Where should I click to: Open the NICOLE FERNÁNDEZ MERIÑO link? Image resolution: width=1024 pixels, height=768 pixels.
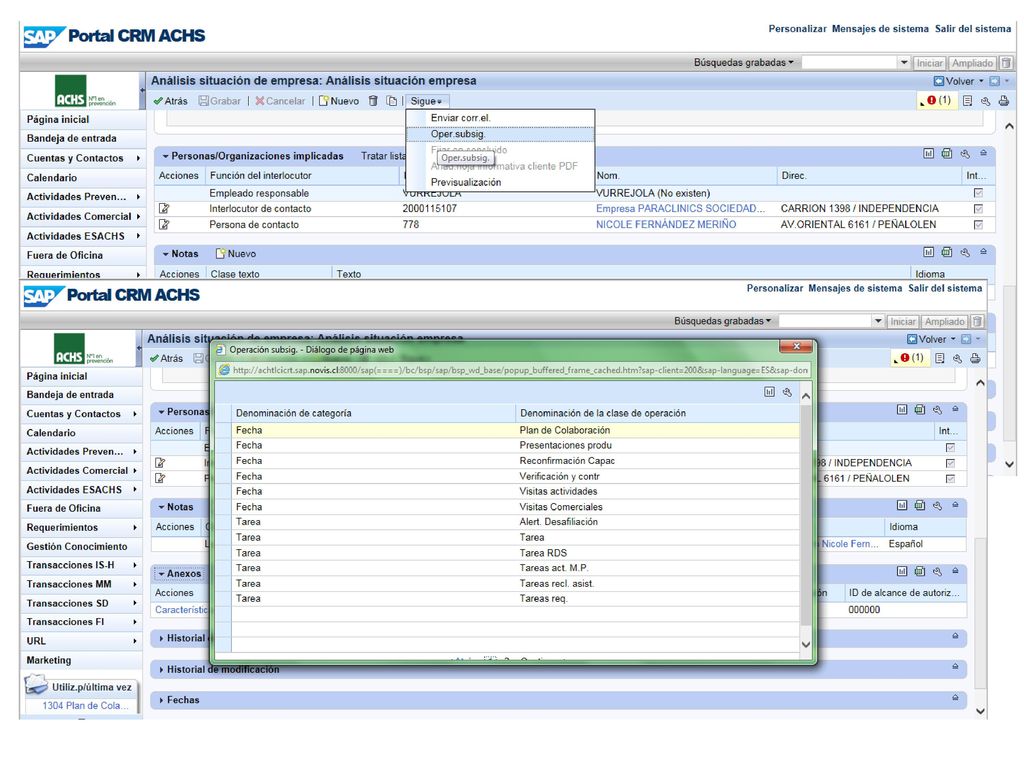pos(665,224)
